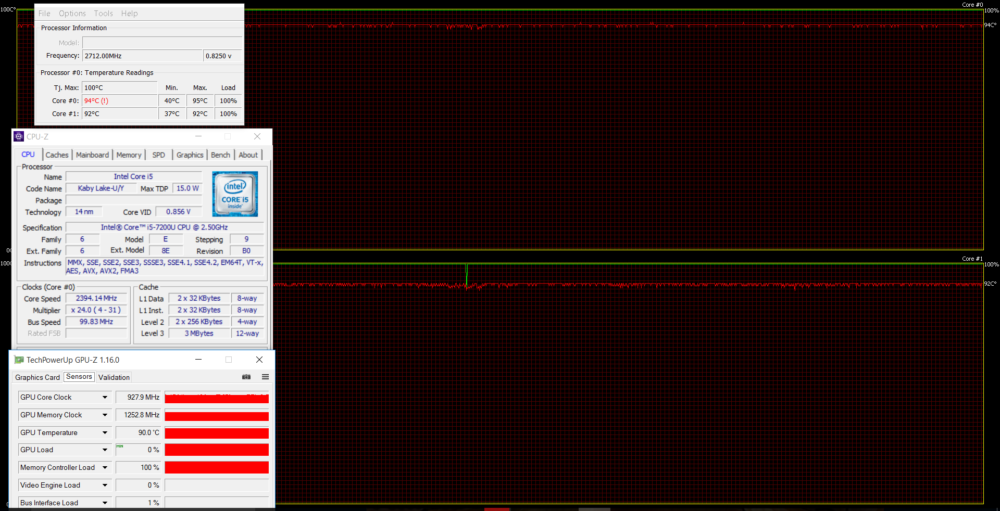Switch to the Mainboard tab in CPU-Z

pyautogui.click(x=92, y=154)
